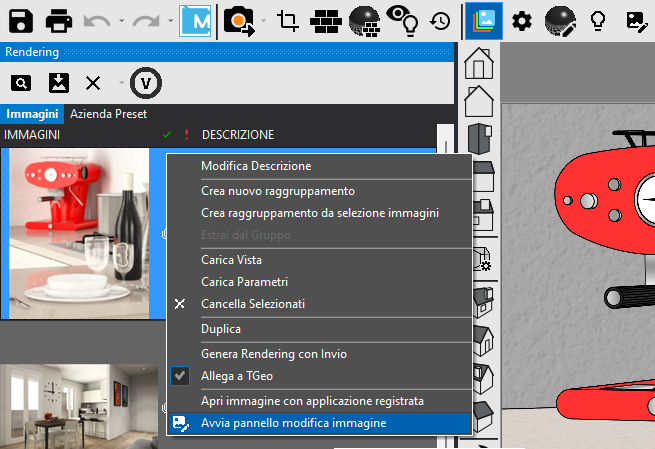Select Crea raggruppamento da selezione immagini
This screenshot has height=449, width=655.
point(320,213)
